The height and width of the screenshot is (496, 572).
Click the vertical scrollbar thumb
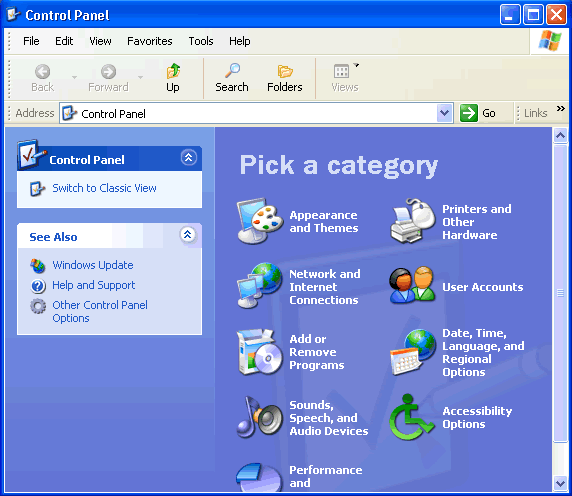point(560,293)
